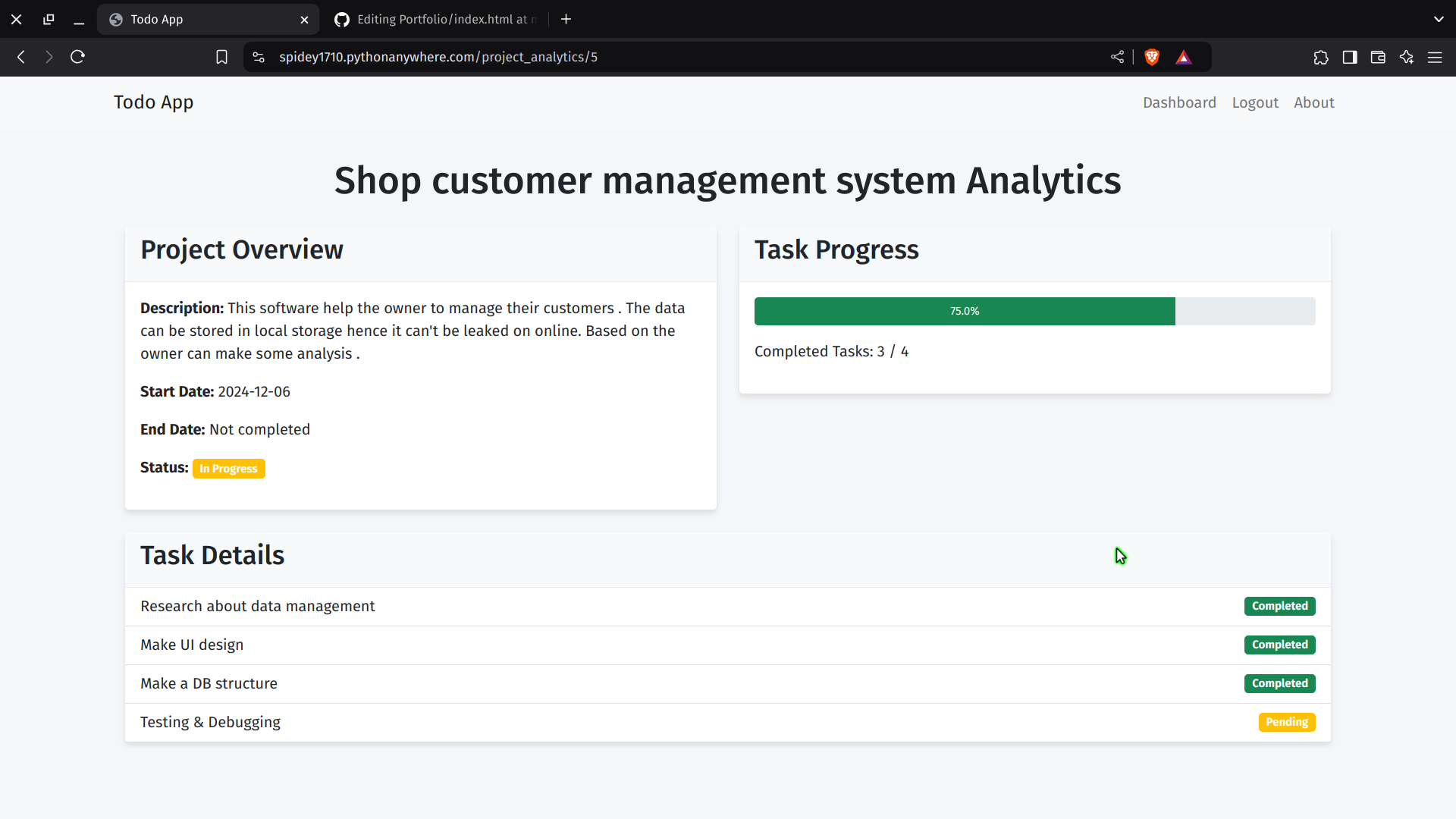Image resolution: width=1456 pixels, height=819 pixels.
Task: Open the Dashboard nav link
Action: pyautogui.click(x=1179, y=102)
